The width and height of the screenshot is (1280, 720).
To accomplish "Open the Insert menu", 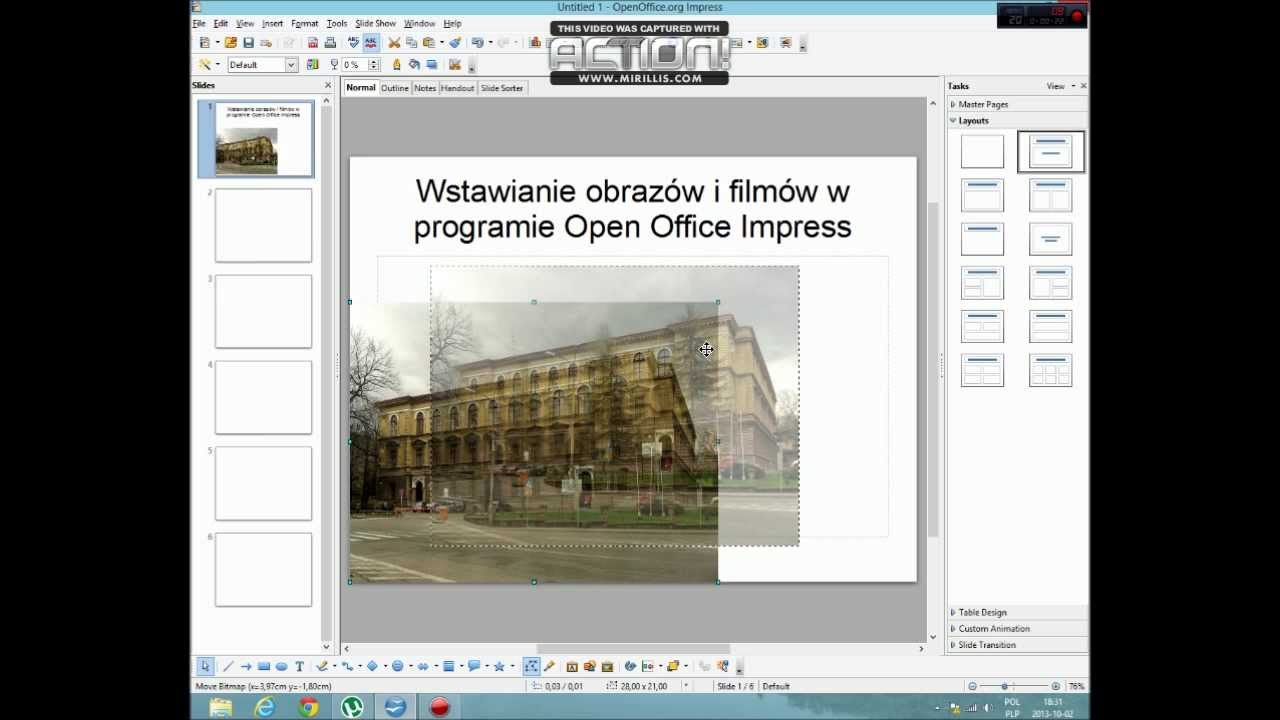I will pos(272,23).
